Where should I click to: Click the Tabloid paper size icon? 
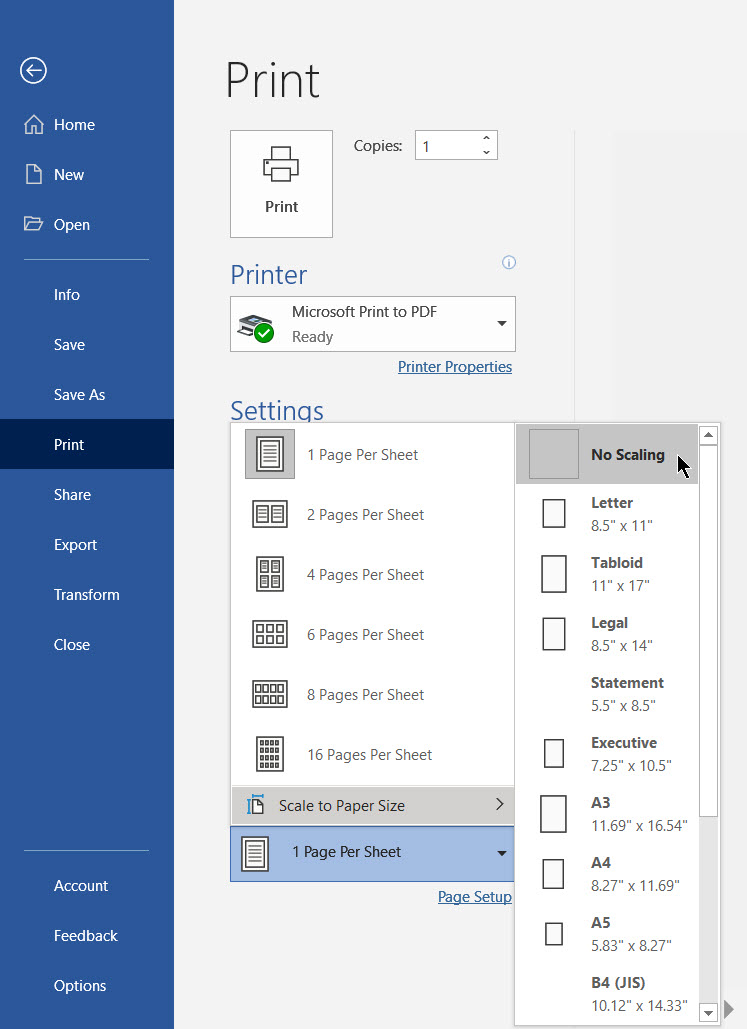pos(554,574)
